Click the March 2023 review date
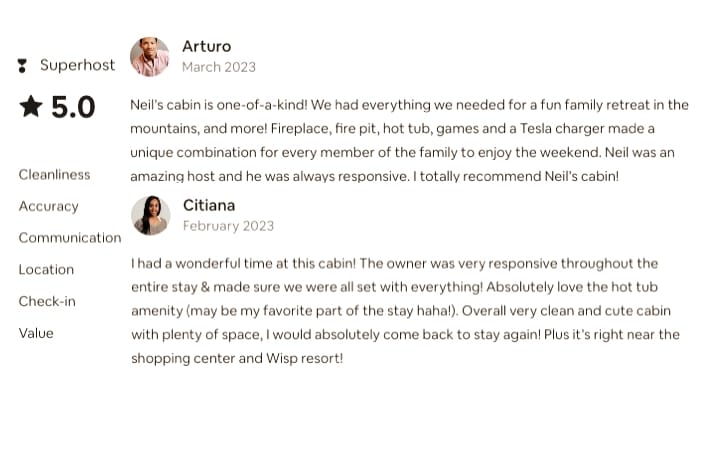 pos(219,67)
